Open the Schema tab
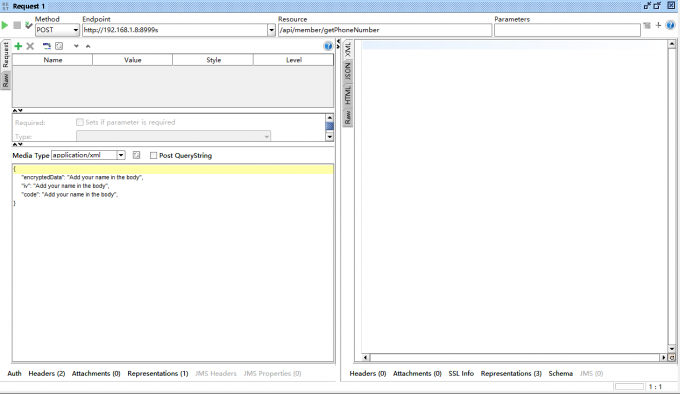The width and height of the screenshot is (680, 394). click(x=560, y=373)
